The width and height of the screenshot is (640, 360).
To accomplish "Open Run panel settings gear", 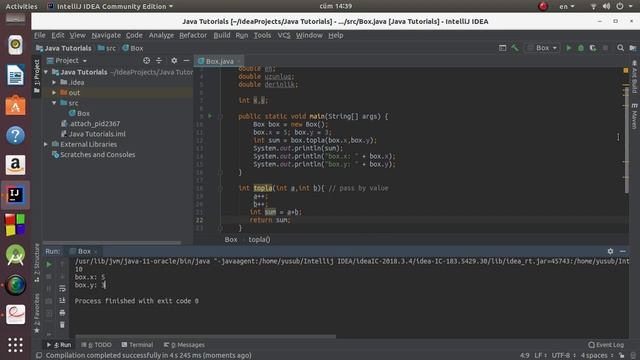I will [610, 251].
